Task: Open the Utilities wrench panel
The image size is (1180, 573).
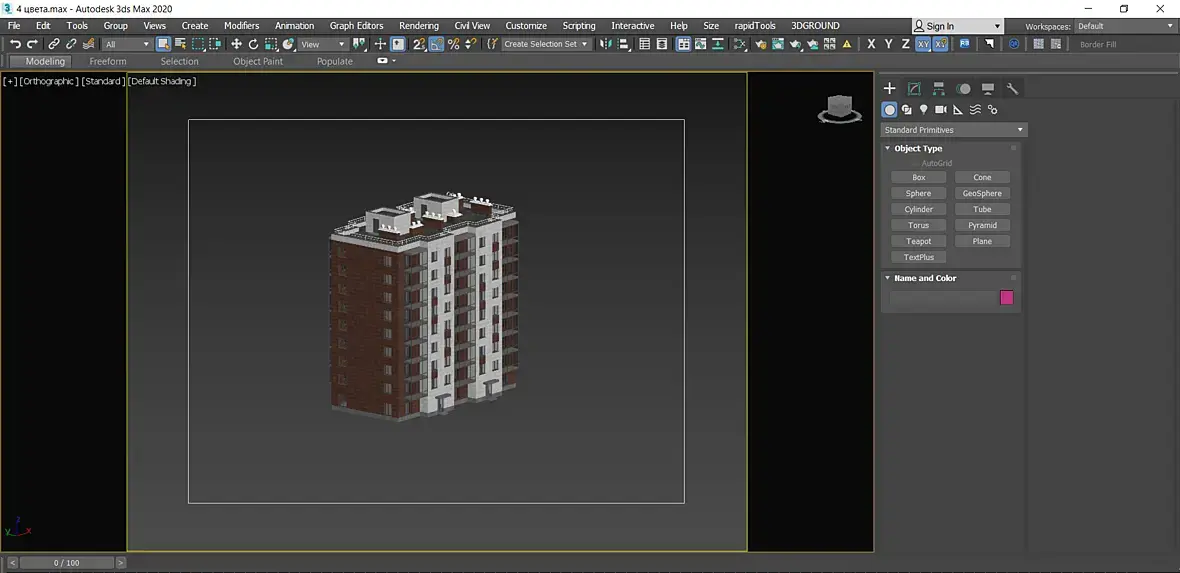Action: [x=1012, y=88]
